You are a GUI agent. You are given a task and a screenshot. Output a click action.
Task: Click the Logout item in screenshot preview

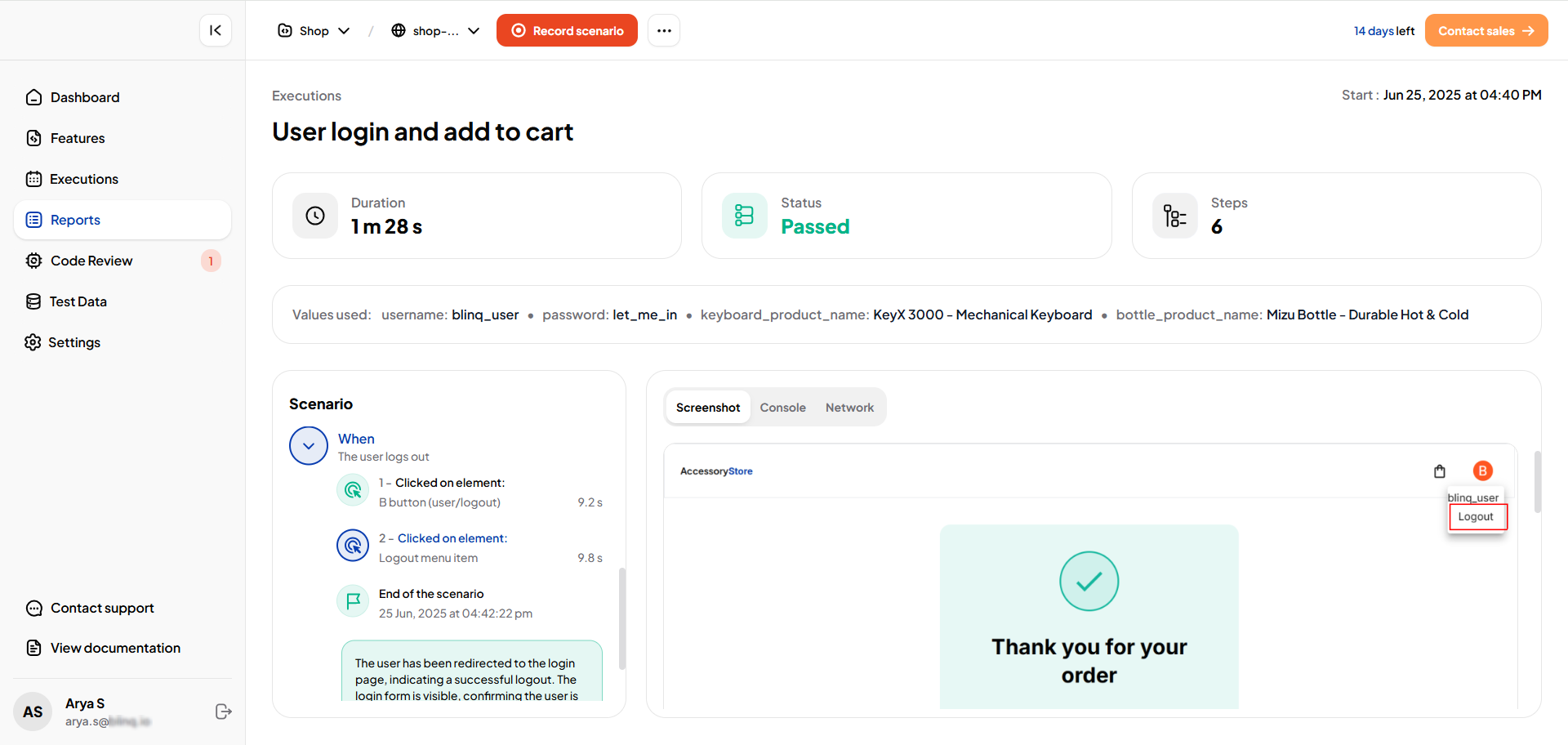[1477, 517]
